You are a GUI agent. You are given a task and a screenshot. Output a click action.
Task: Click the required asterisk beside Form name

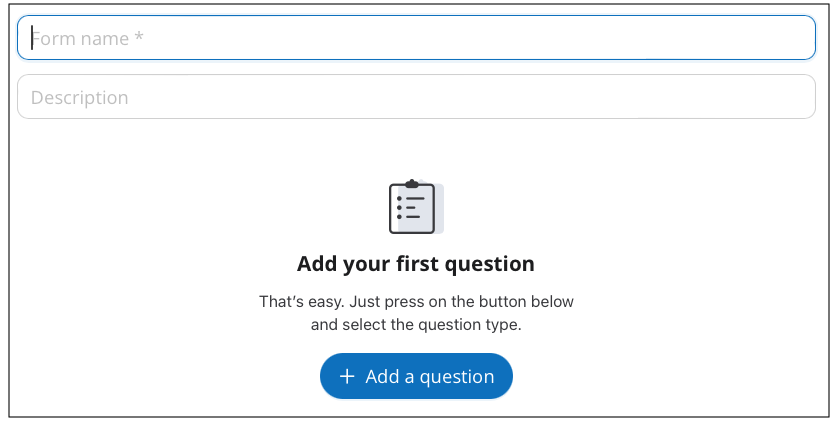(139, 37)
